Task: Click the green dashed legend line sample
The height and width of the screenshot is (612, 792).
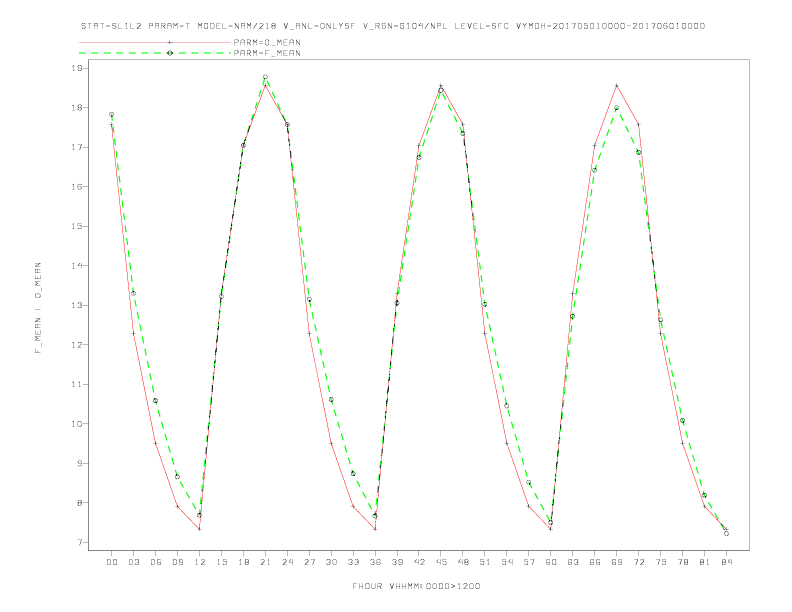Action: click(155, 53)
